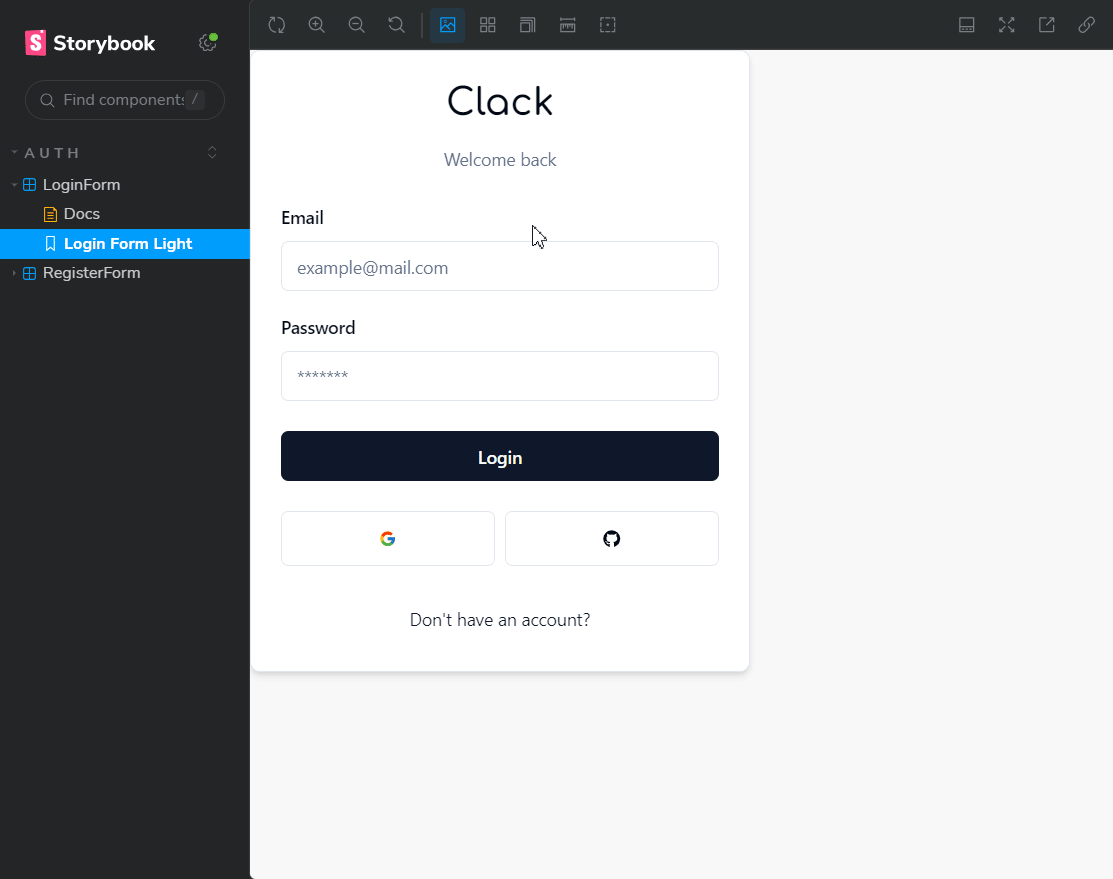This screenshot has height=879, width=1113.
Task: Copy the canvas link icon
Action: (1086, 25)
